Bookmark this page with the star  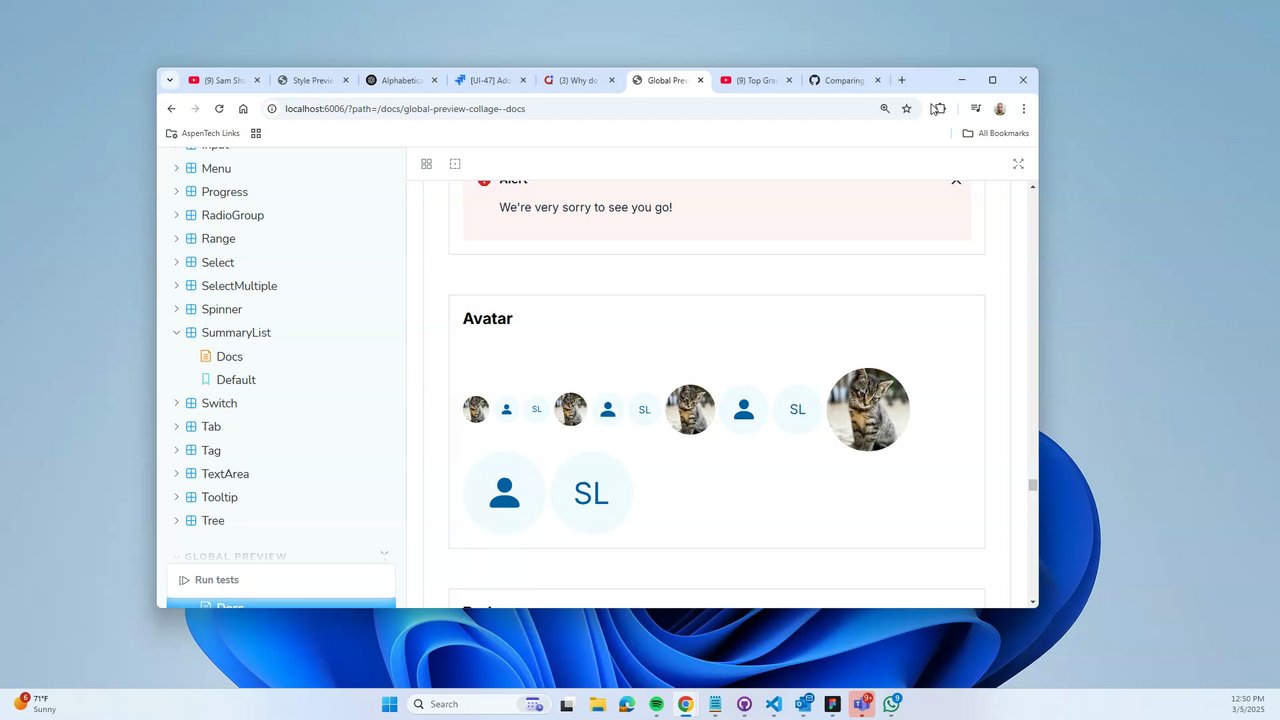point(907,109)
